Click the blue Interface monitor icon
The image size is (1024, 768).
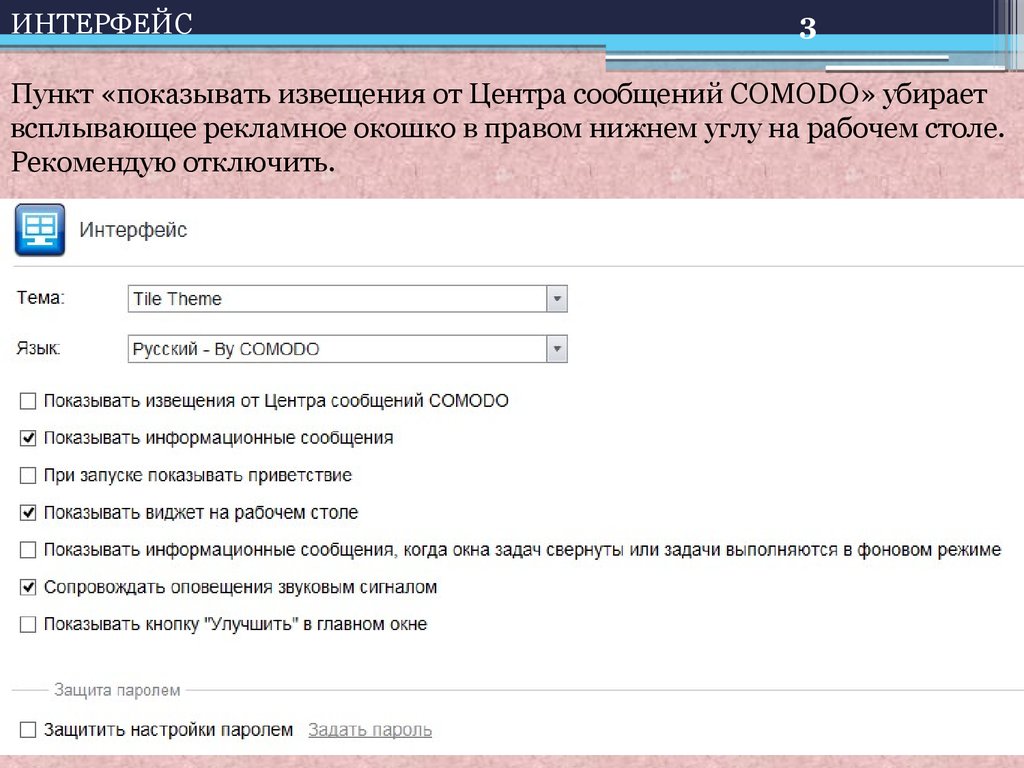pos(40,230)
